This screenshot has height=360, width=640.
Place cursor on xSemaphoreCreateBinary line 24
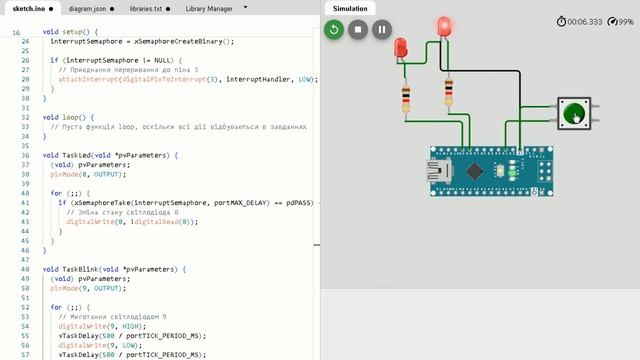pos(142,41)
